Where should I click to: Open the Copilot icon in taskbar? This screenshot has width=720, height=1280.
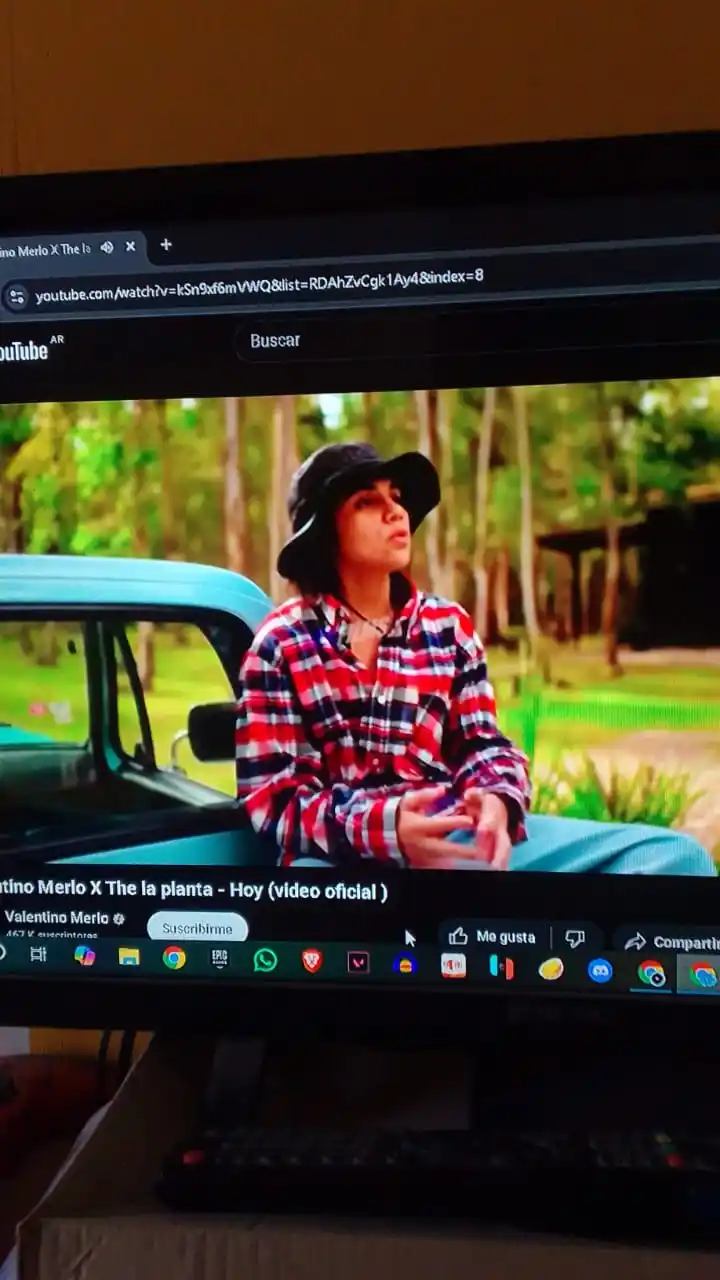[85, 955]
